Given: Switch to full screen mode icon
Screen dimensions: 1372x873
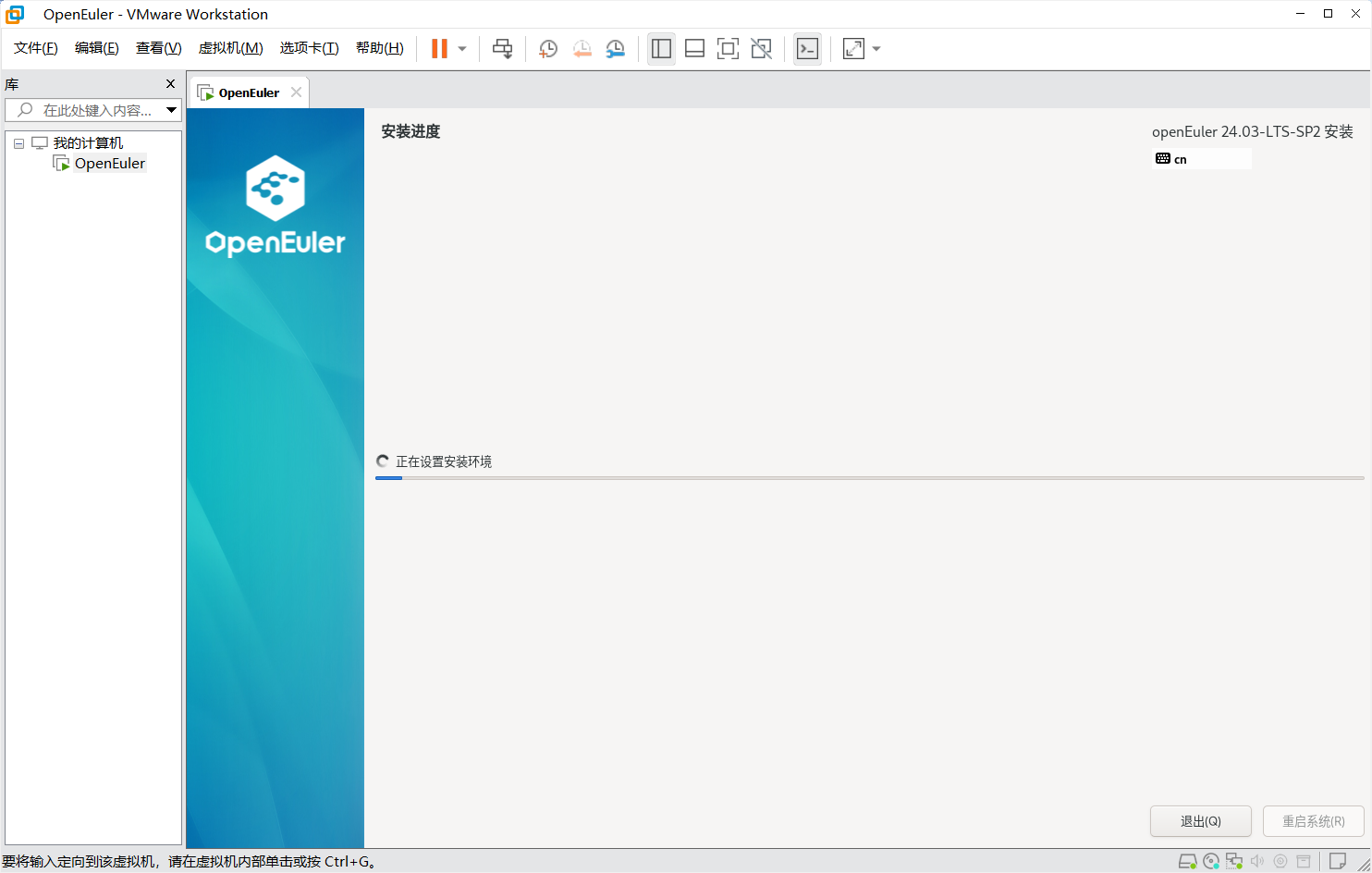Looking at the screenshot, I should tap(728, 49).
